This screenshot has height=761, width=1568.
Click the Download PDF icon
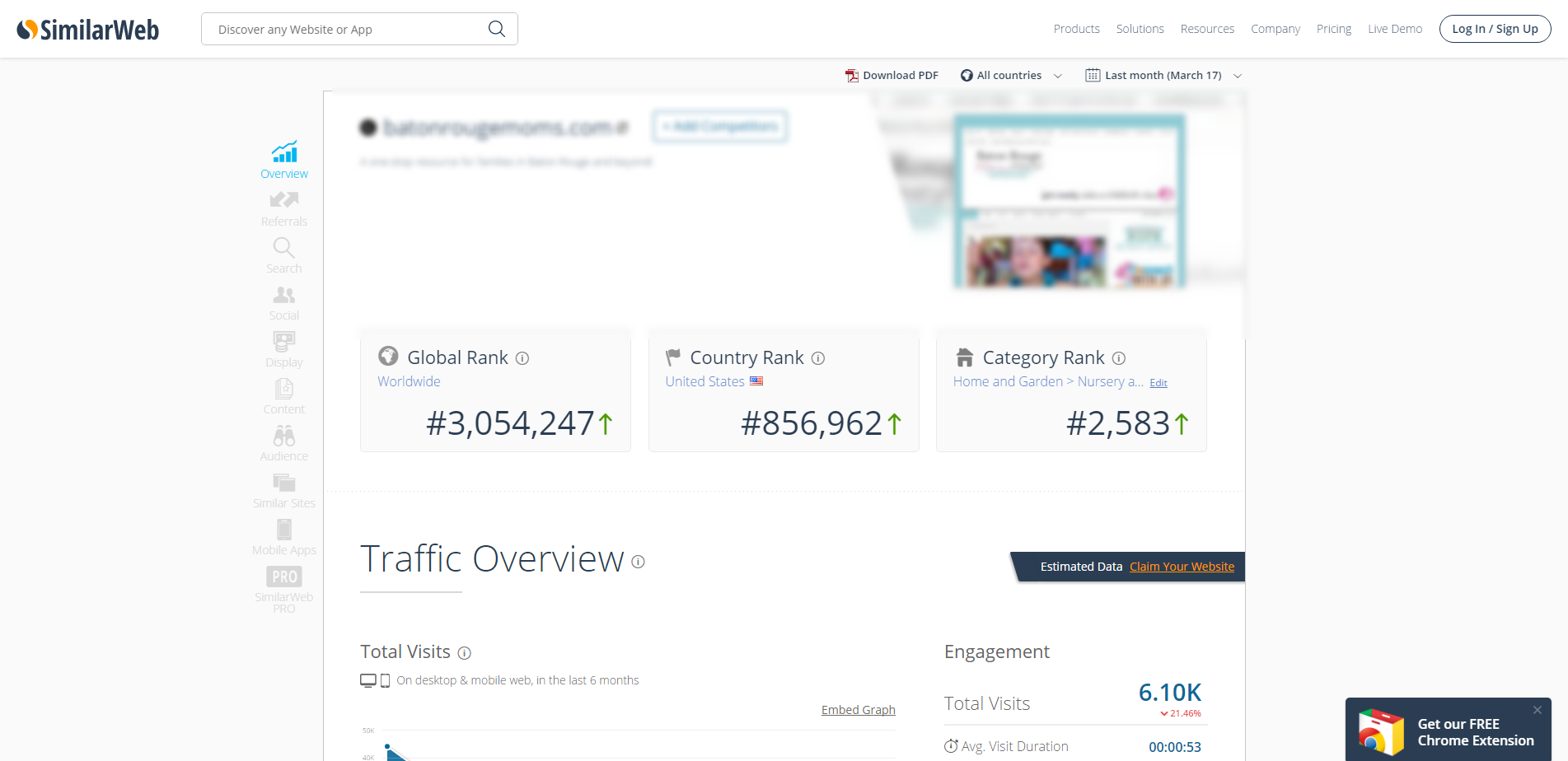(x=852, y=76)
